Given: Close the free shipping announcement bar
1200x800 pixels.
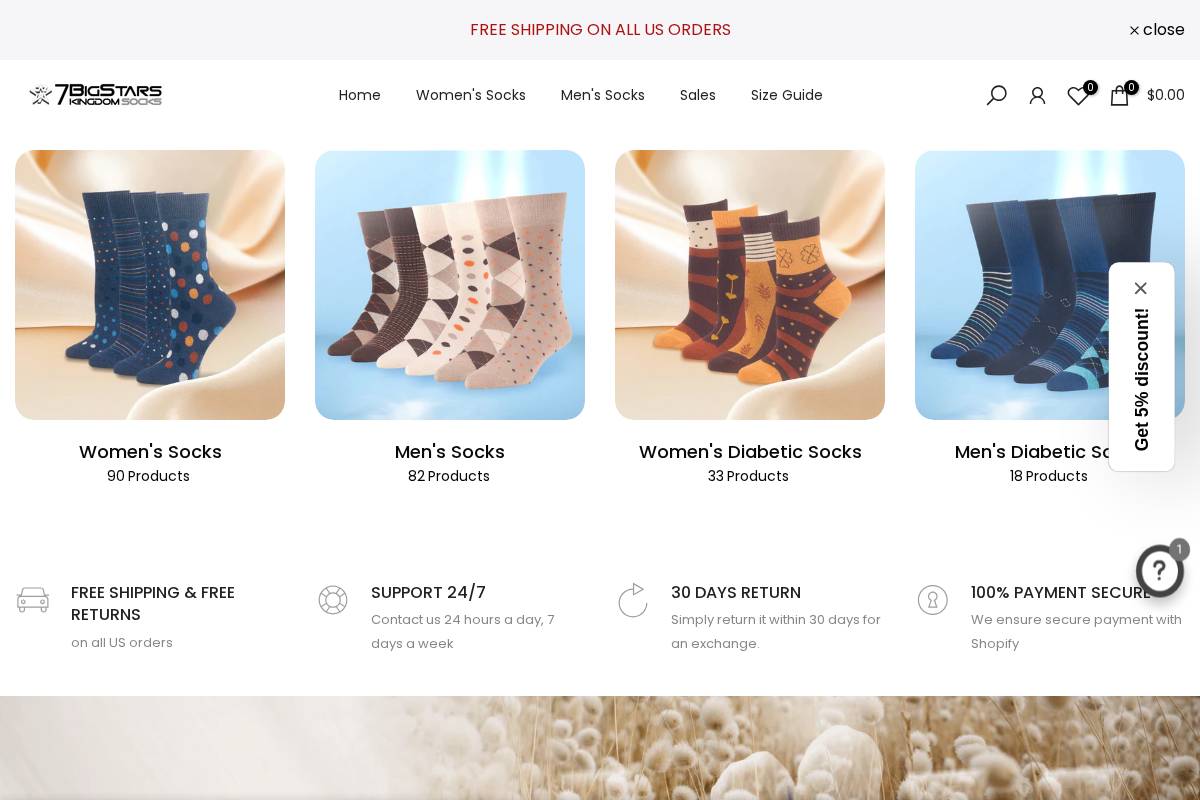Looking at the screenshot, I should click(1157, 30).
